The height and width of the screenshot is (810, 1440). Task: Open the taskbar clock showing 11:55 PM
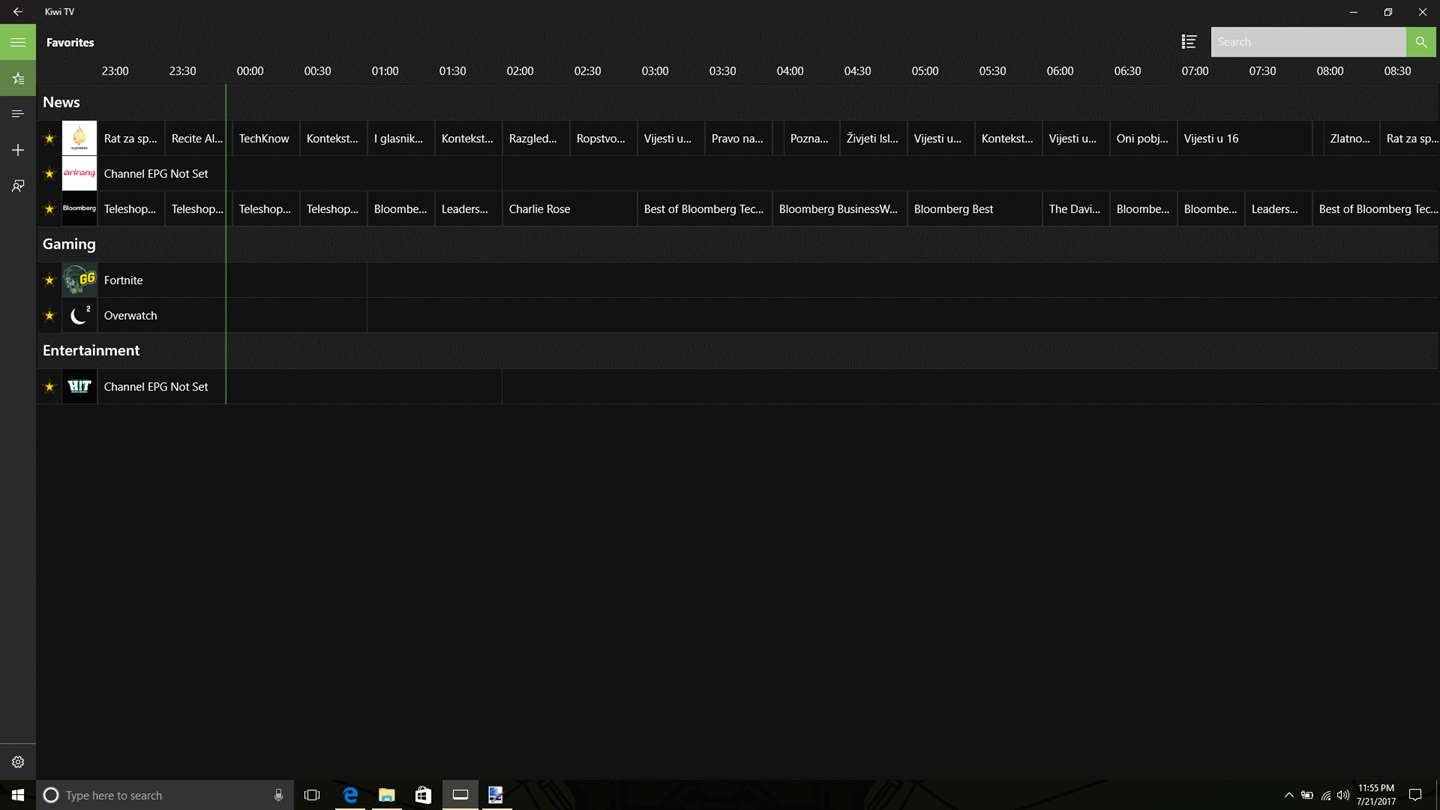tap(1375, 795)
